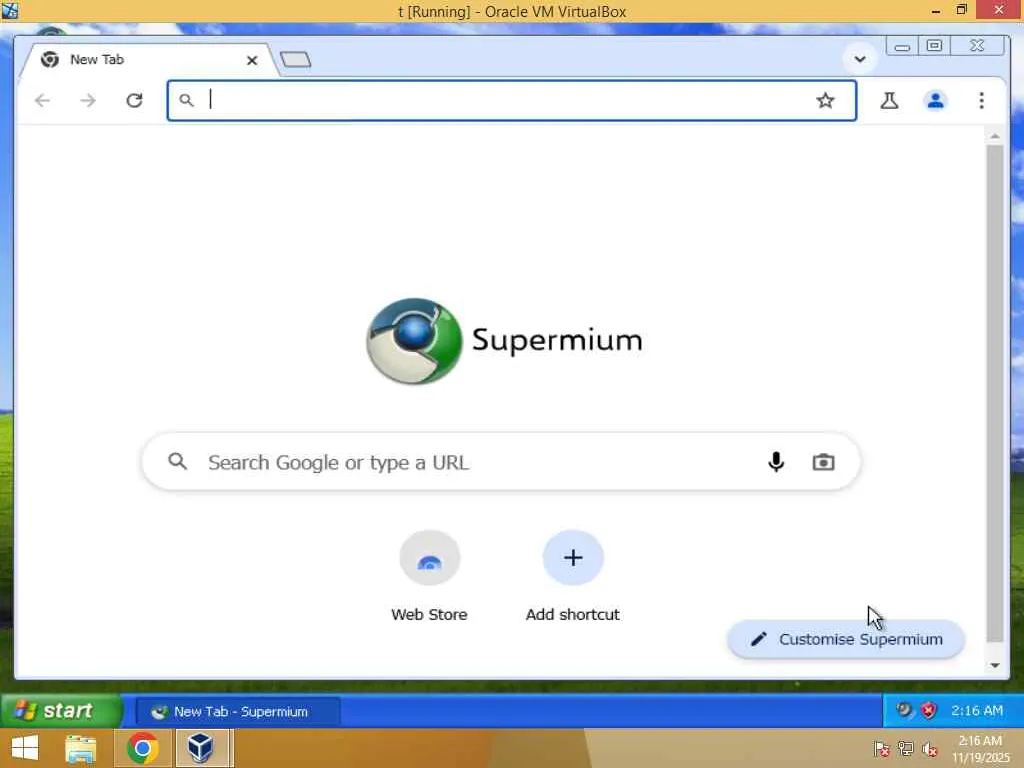
Task: Bookmark this tab with the star icon
Action: pos(825,101)
